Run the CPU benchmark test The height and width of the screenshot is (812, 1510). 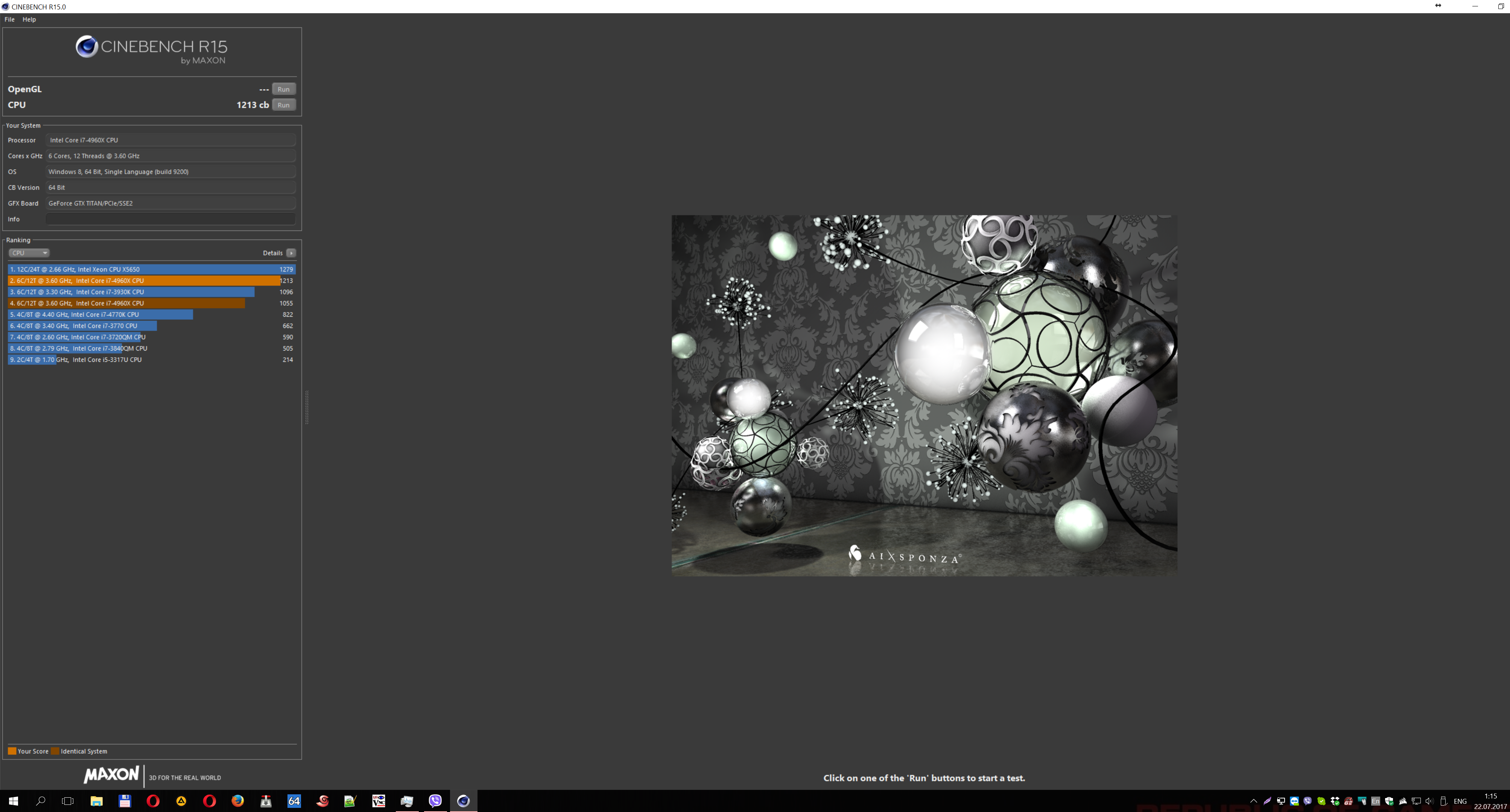(x=283, y=105)
